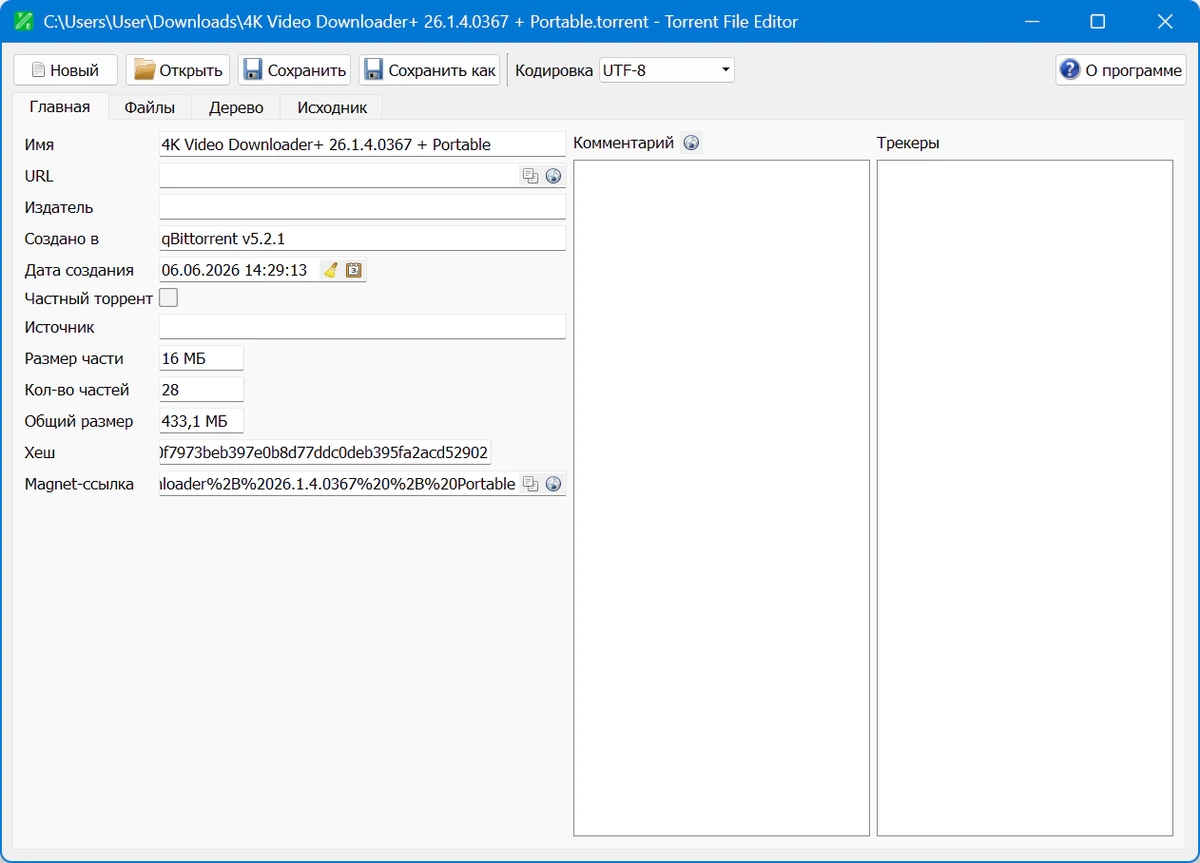This screenshot has width=1200, height=863.
Task: Click the icon next to Комментарий label
Action: pyautogui.click(x=691, y=143)
